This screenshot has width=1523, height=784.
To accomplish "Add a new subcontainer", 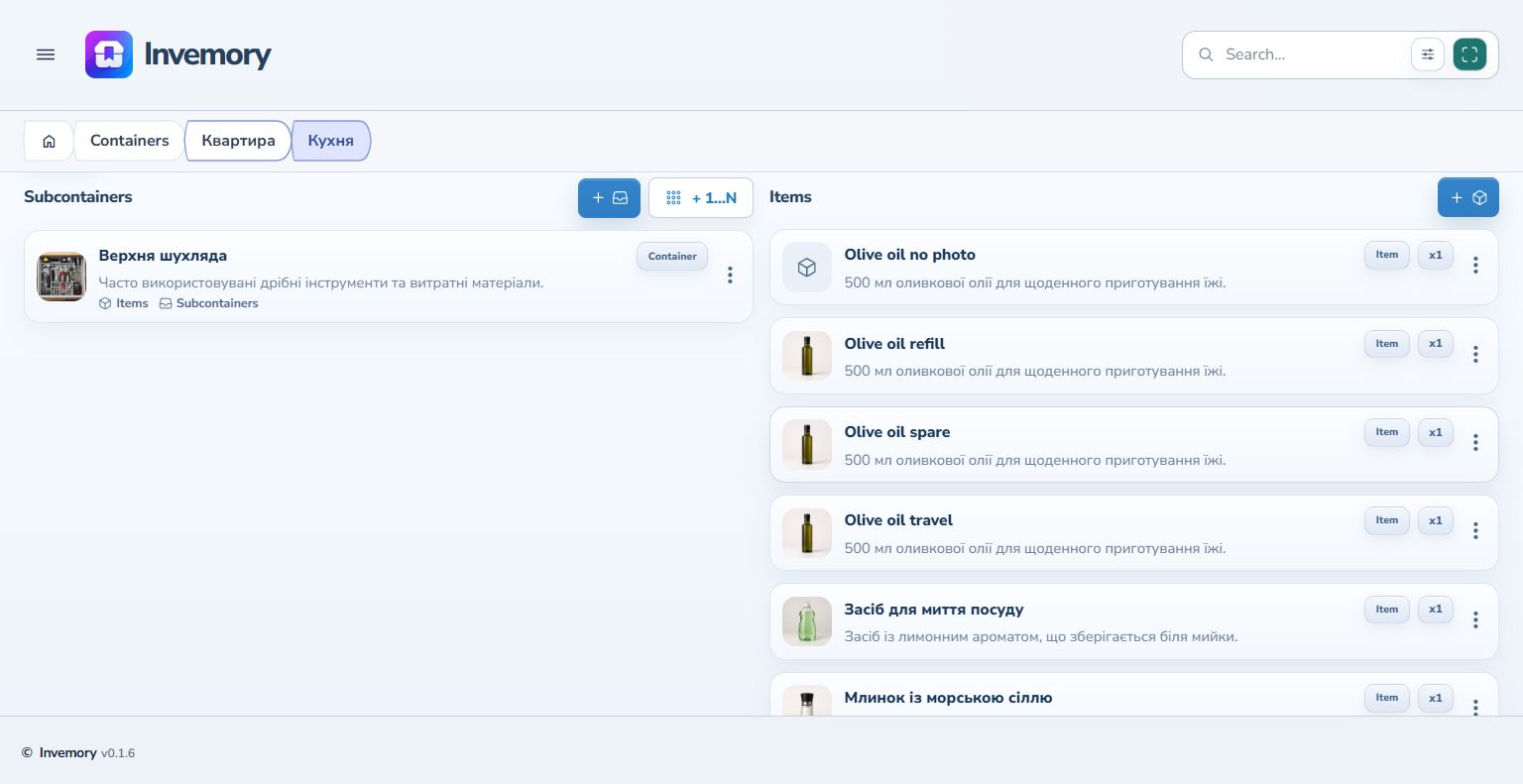I will (x=609, y=198).
